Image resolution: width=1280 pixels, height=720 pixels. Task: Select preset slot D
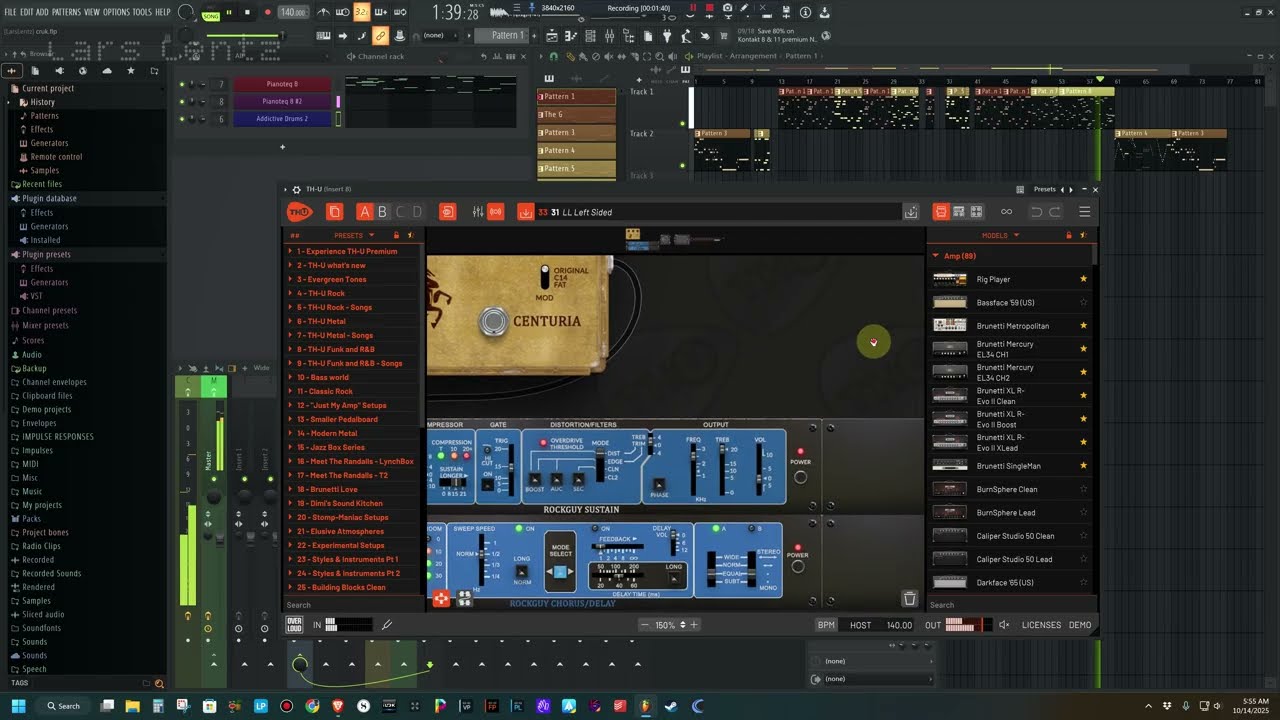coord(417,212)
